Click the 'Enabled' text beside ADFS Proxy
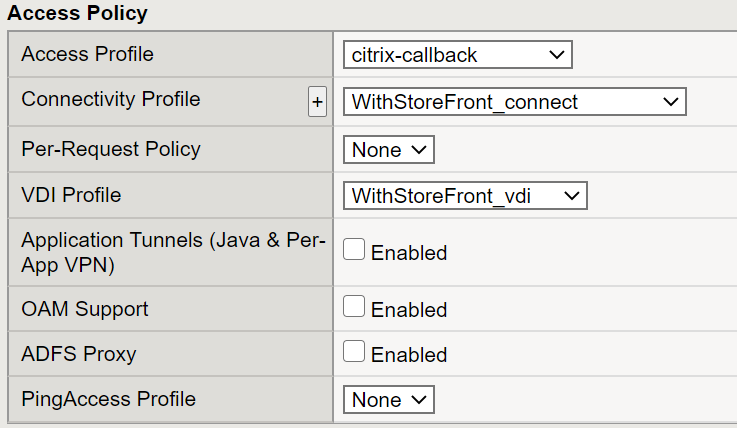This screenshot has height=428, width=737. click(409, 355)
